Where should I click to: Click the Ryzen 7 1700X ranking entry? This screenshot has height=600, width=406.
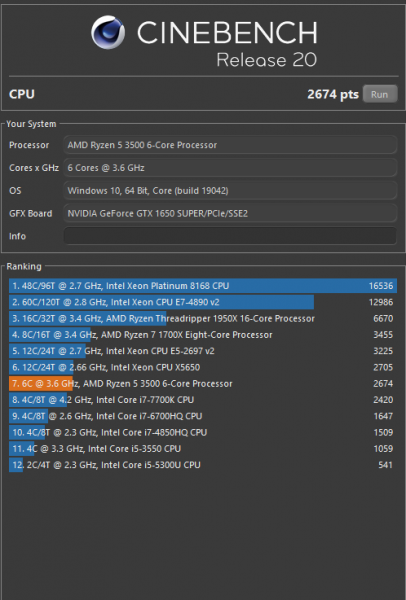[203, 335]
